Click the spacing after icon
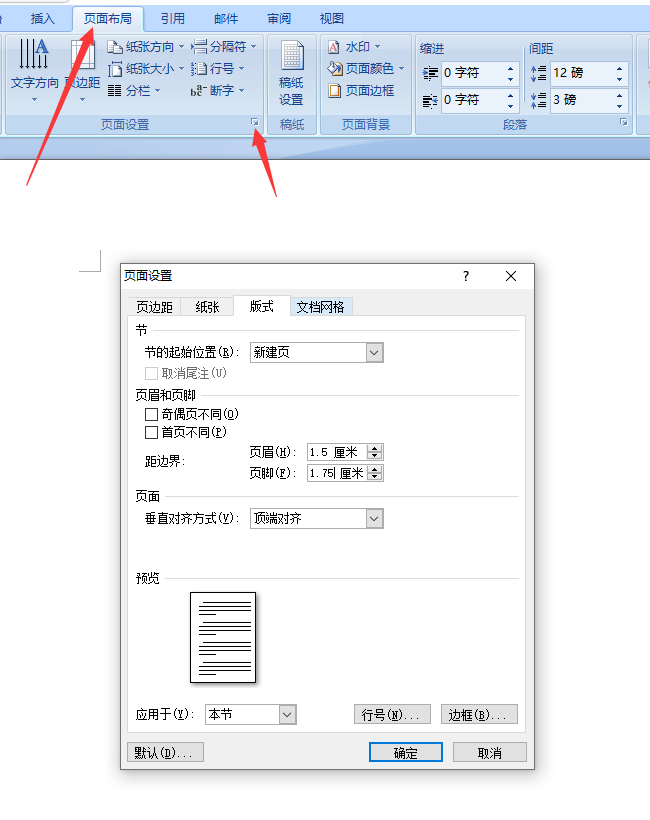The image size is (650, 820). (x=538, y=100)
